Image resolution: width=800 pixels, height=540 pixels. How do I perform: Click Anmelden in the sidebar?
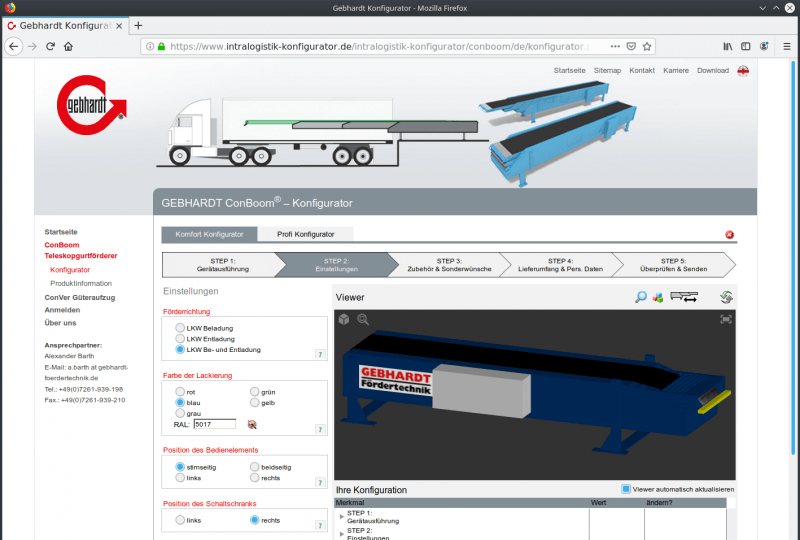pyautogui.click(x=62, y=310)
